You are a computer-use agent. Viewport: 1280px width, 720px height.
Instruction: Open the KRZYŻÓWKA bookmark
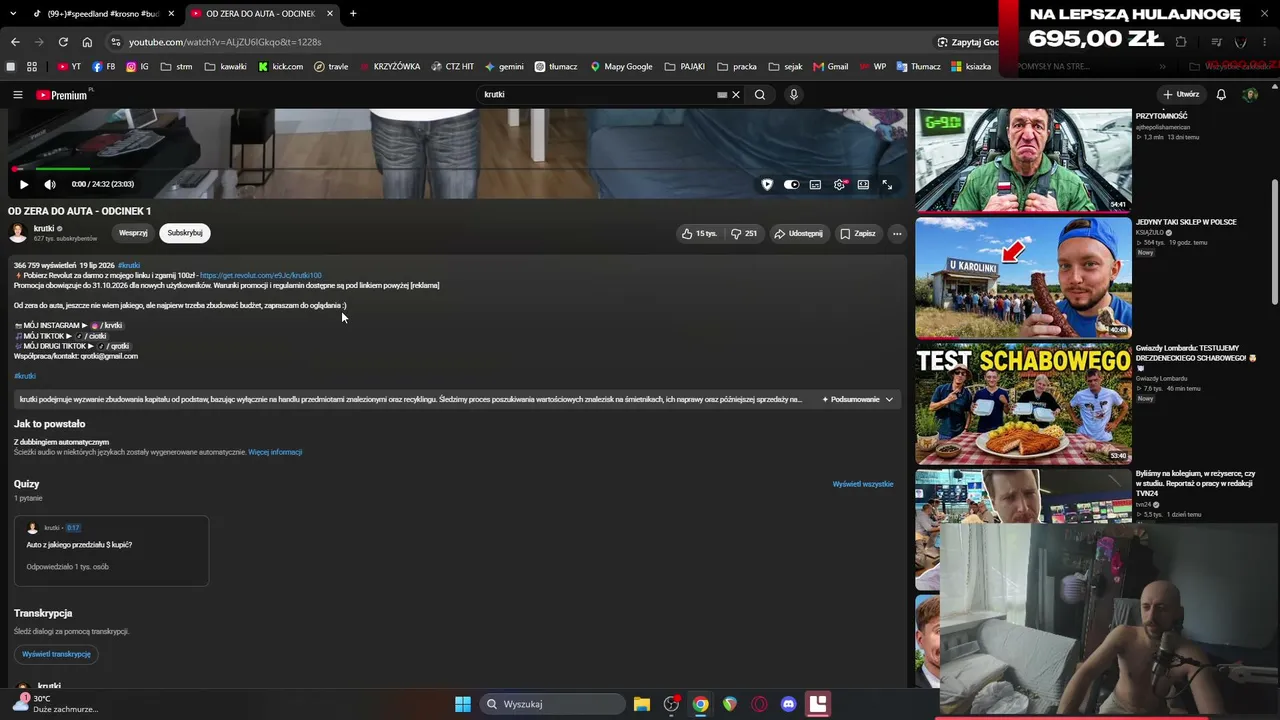389,67
